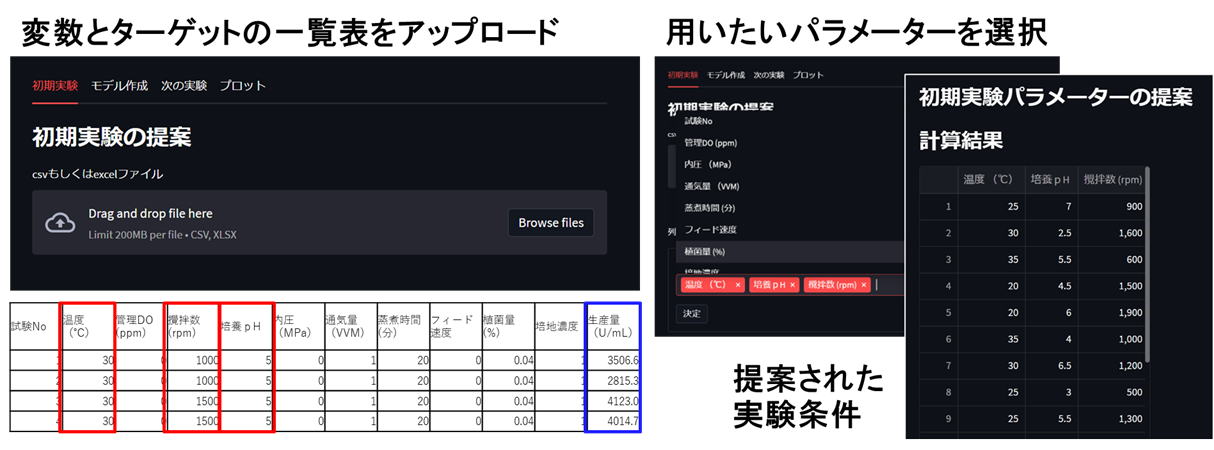
Task: Pick the highlighted 植菌量 (%) option
Action: pos(704,251)
